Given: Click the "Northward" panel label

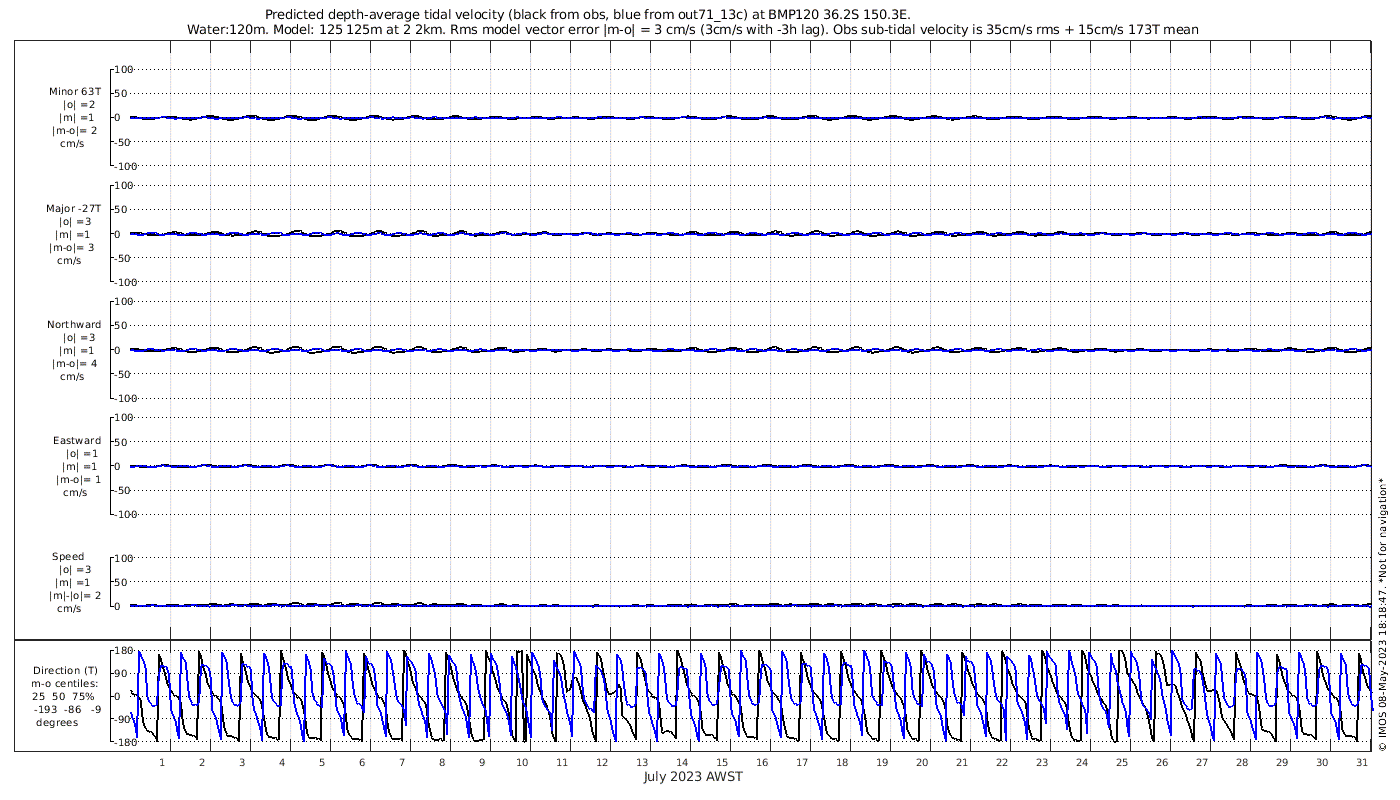Looking at the screenshot, I should pyautogui.click(x=74, y=325).
